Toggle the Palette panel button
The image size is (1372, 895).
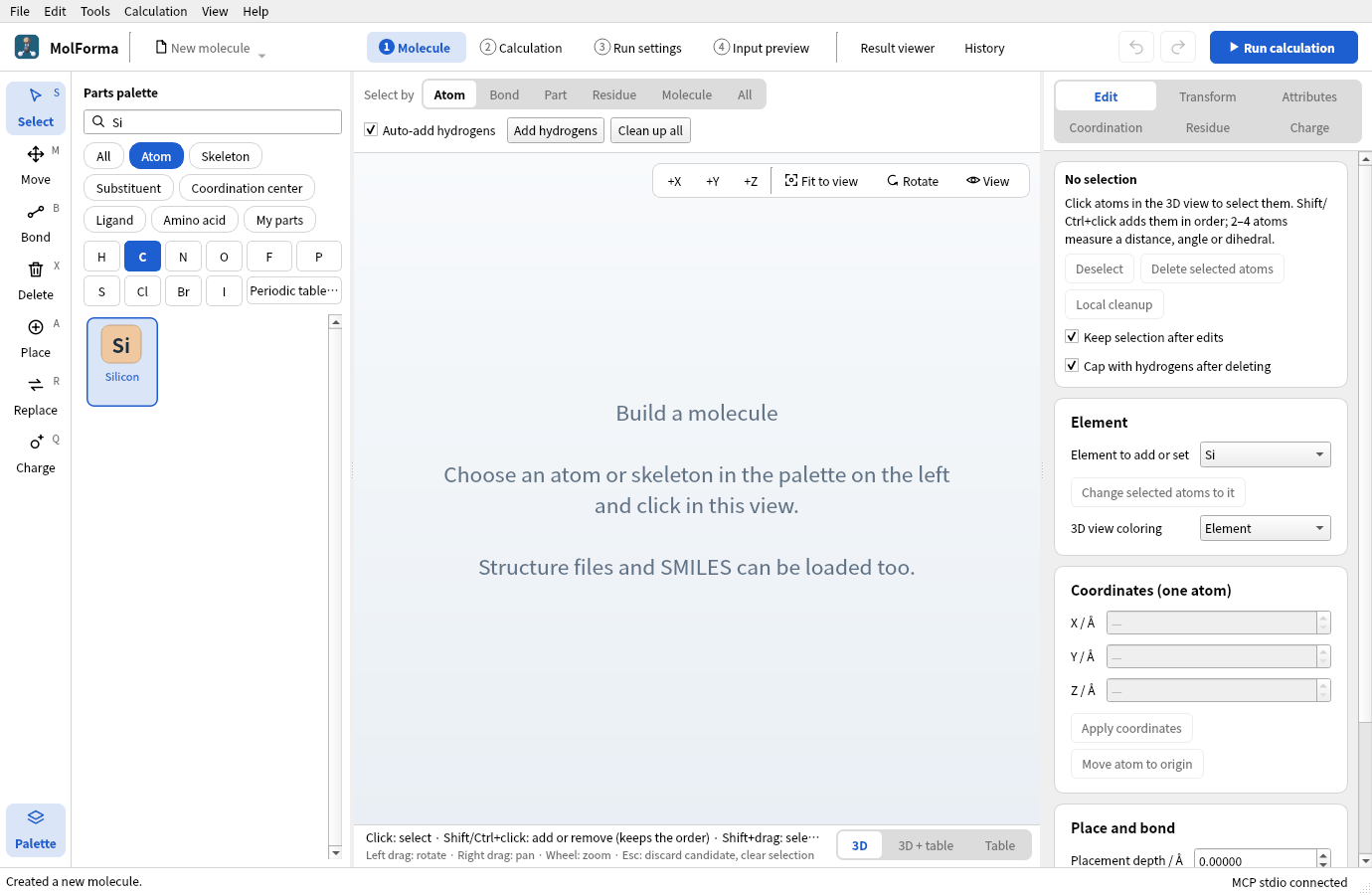[x=36, y=829]
